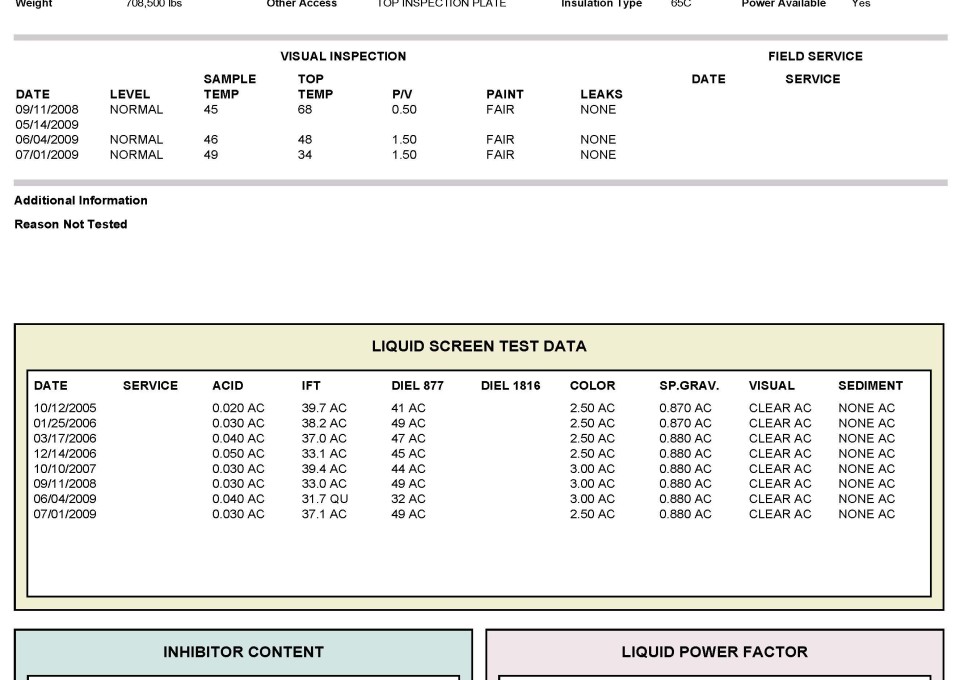The height and width of the screenshot is (680, 960).
Task: Click top temp value 68
Action: point(305,110)
